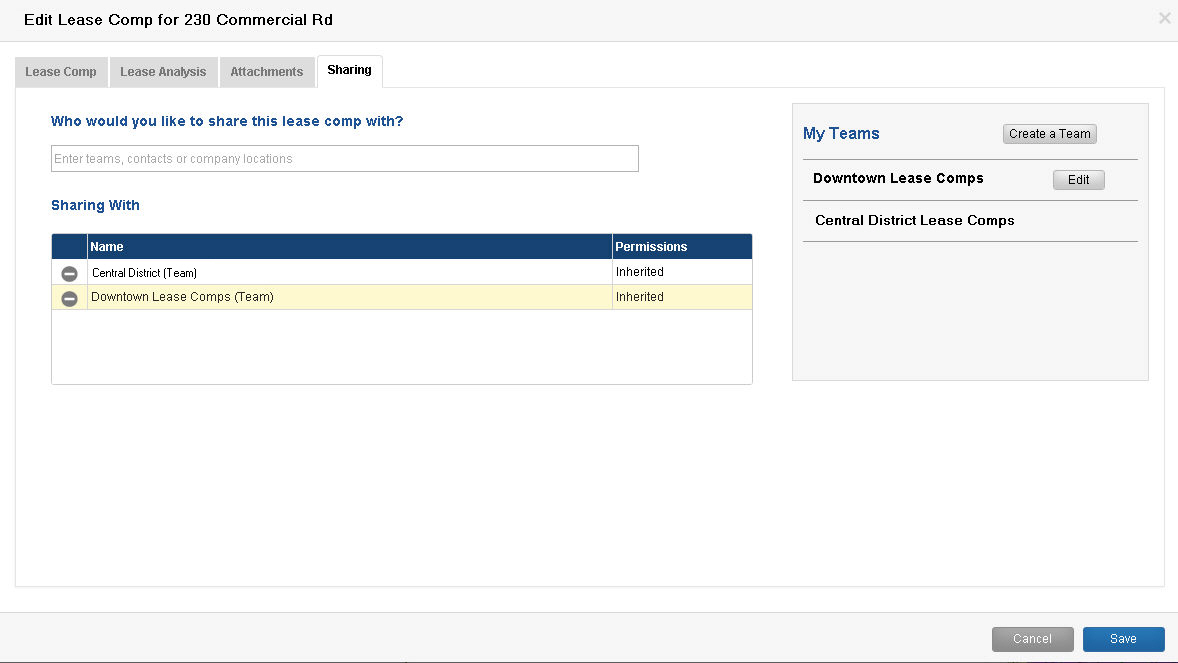
Task: Open the Attachments tab
Action: [x=266, y=71]
